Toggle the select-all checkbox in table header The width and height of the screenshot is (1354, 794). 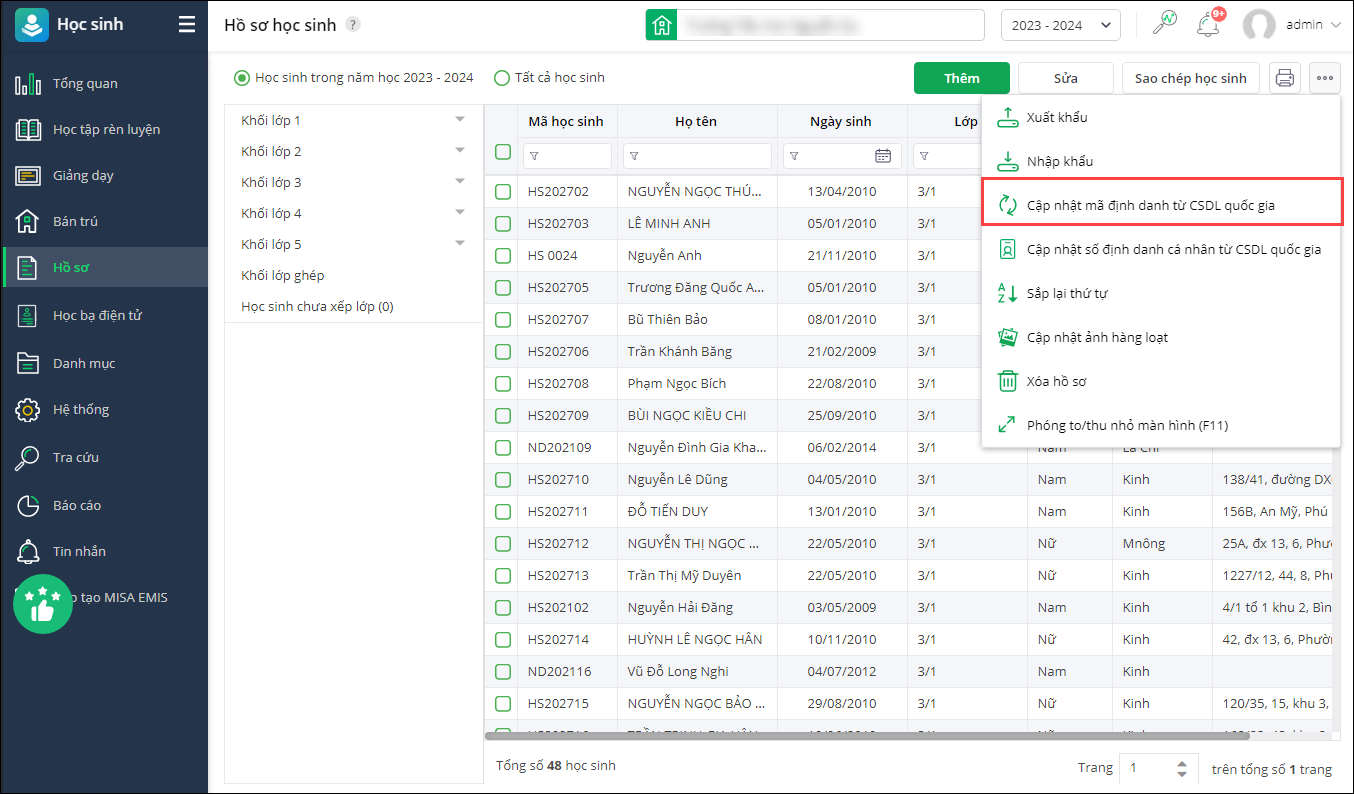503,152
